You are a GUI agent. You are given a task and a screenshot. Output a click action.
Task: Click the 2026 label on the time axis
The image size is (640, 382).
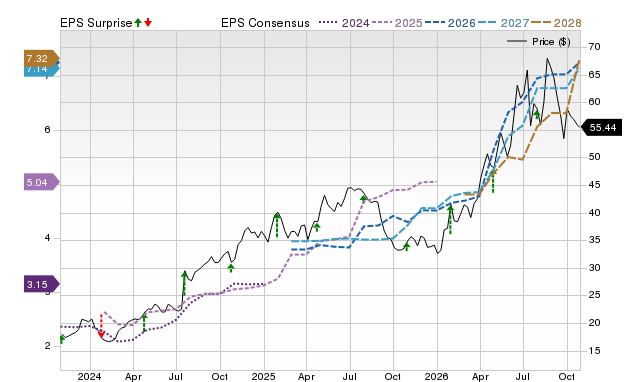coord(436,376)
